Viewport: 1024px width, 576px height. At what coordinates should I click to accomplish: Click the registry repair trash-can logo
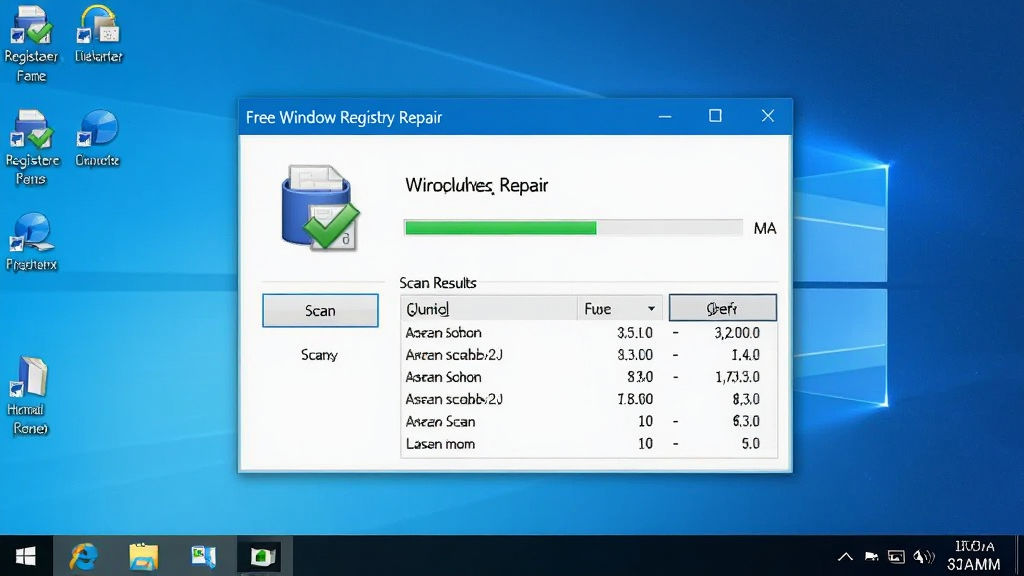pyautogui.click(x=320, y=208)
